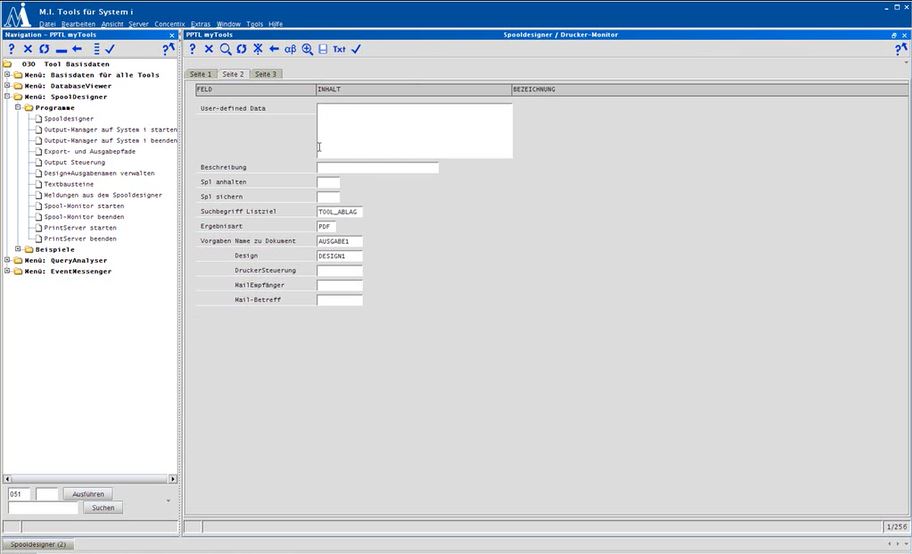This screenshot has width=912, height=554.
Task: Click the Beschreibung input field
Action: point(377,168)
